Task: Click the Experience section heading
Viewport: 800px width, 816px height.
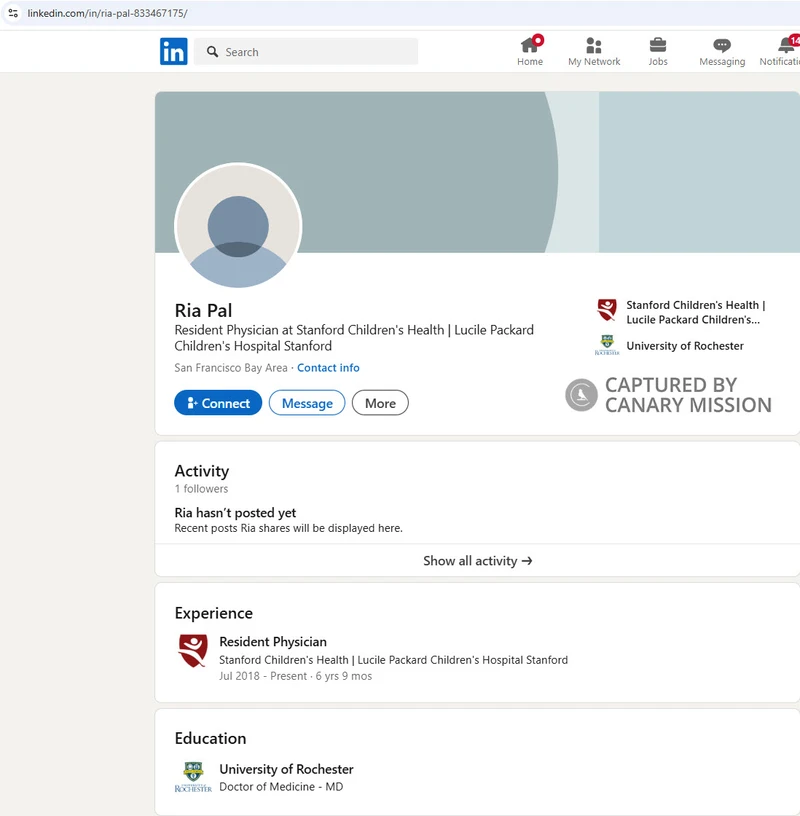Action: [214, 613]
